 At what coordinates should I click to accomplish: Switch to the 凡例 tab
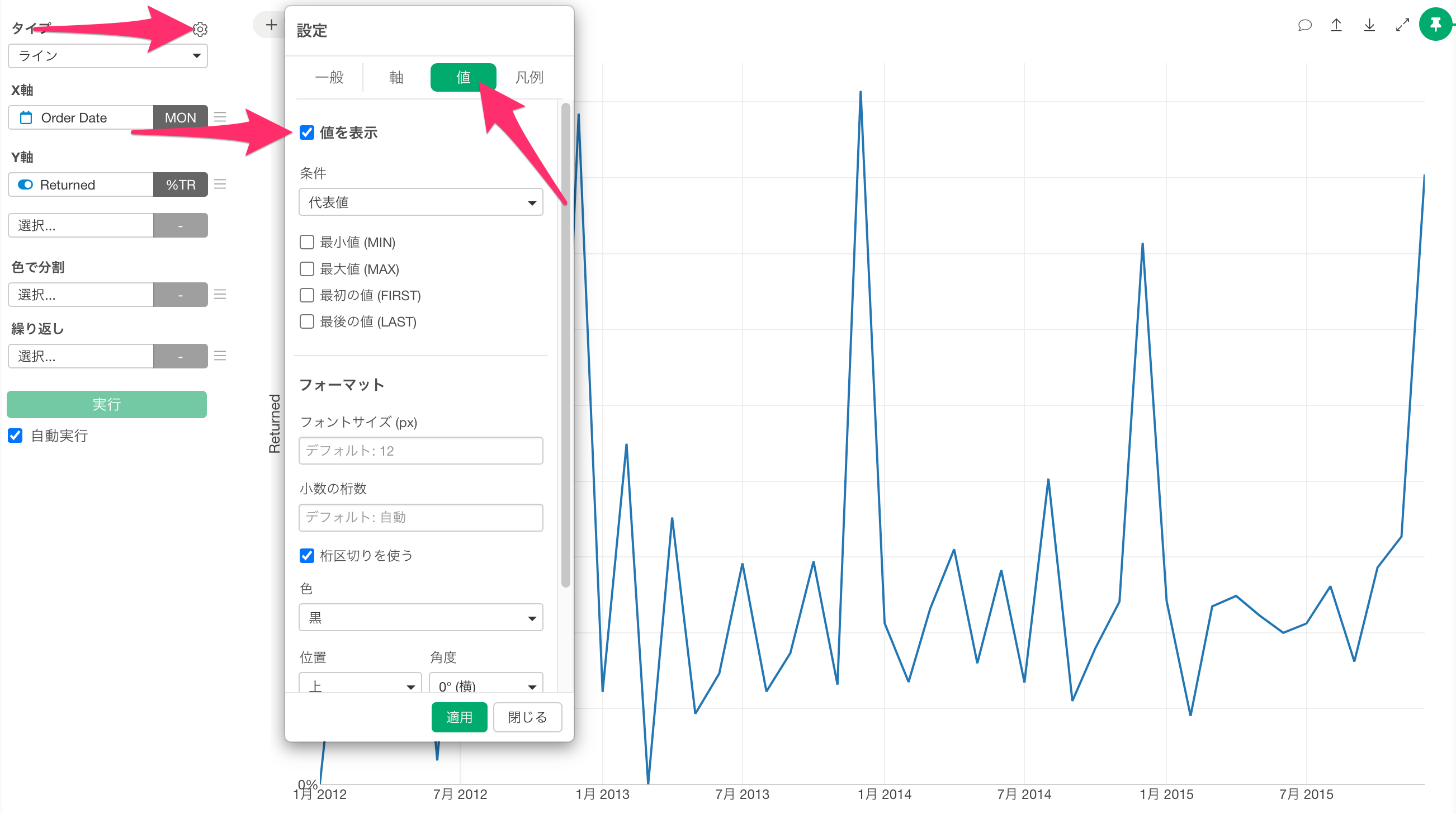[529, 78]
